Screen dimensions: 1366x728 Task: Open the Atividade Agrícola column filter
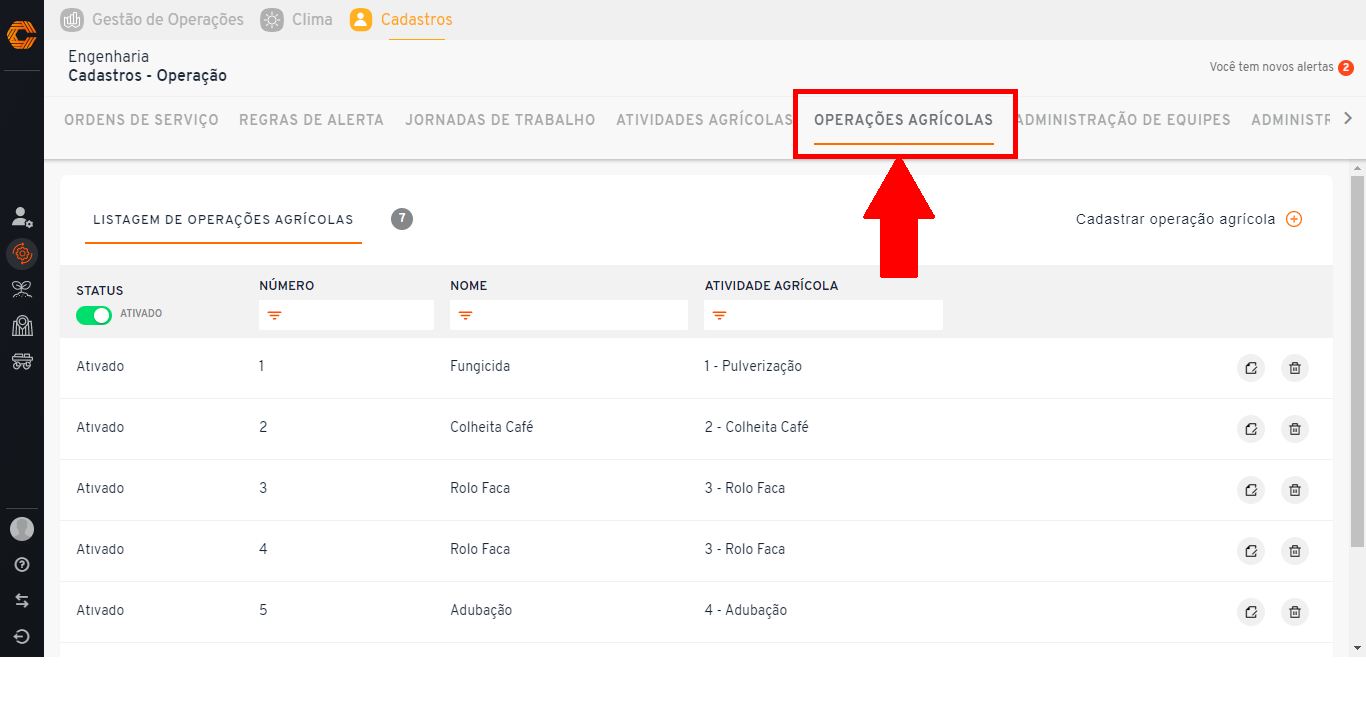coord(823,315)
